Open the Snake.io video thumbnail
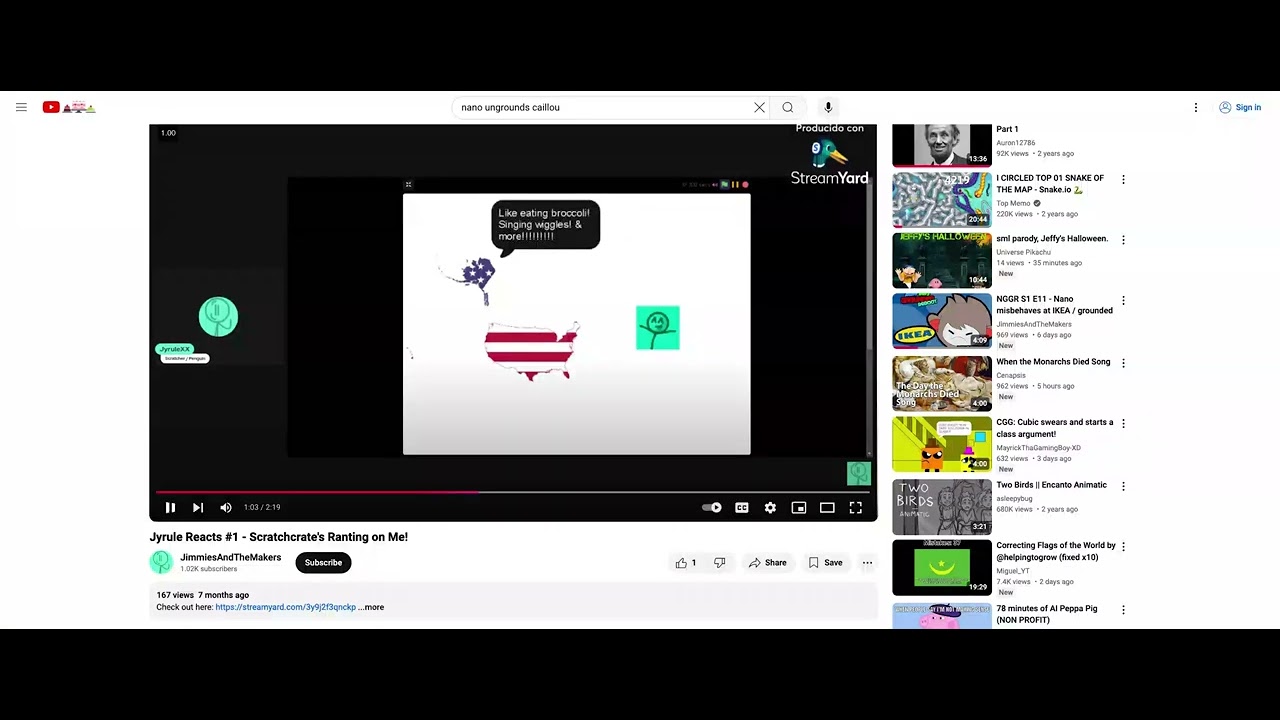This screenshot has height=720, width=1280. 942,199
